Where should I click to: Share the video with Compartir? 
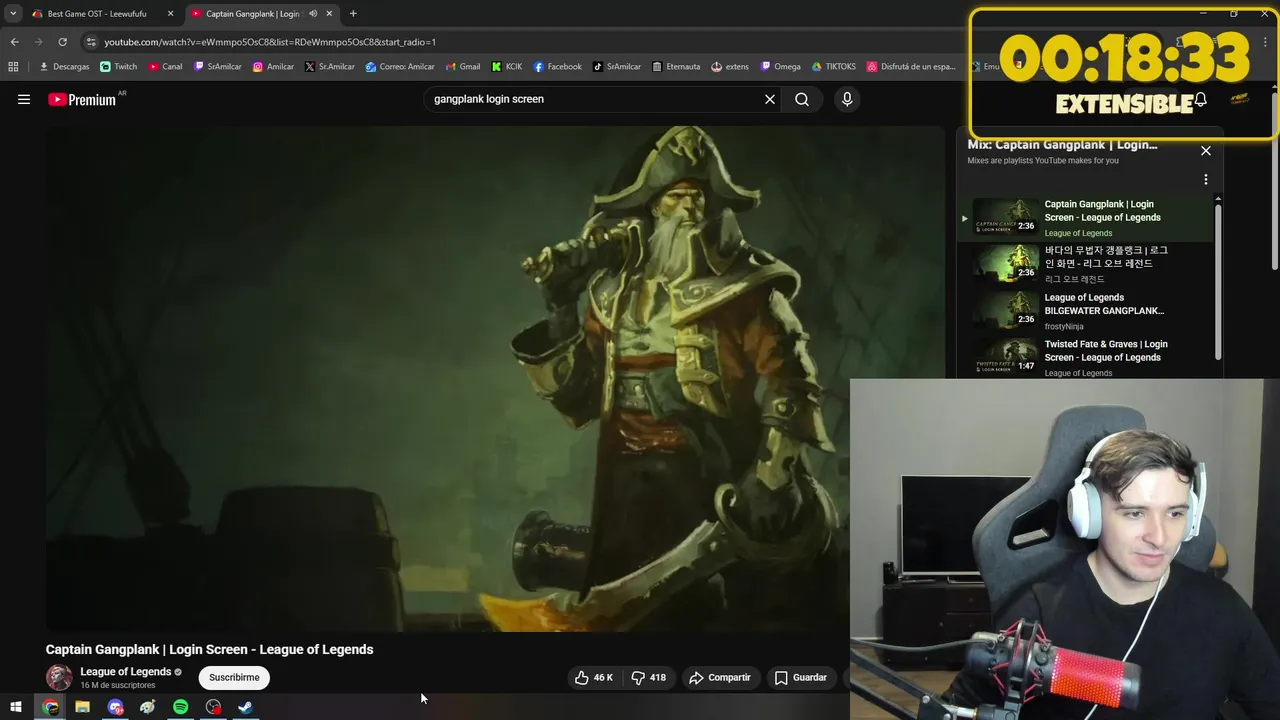[x=720, y=677]
